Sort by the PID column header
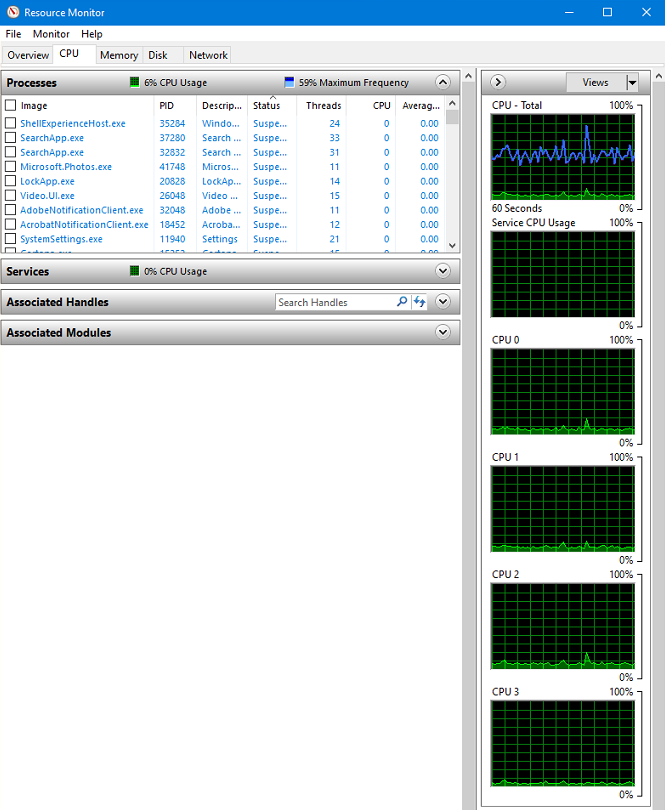 pos(175,105)
